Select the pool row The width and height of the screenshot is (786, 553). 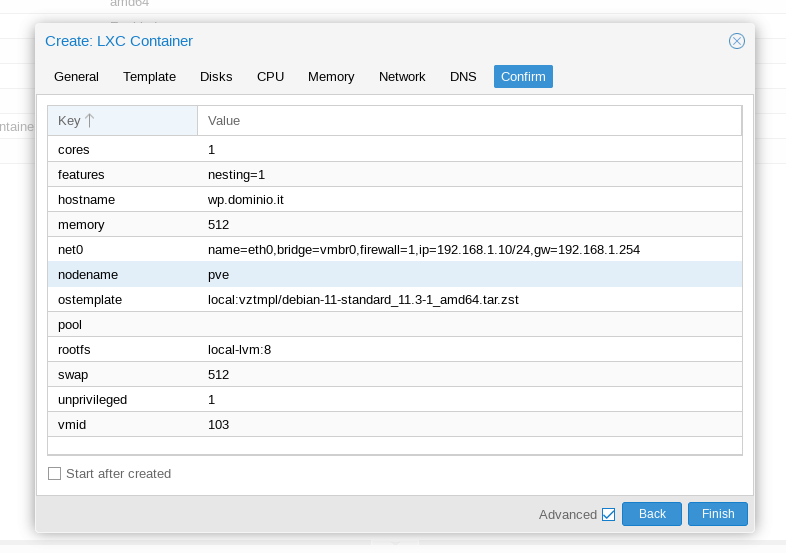tap(395, 325)
